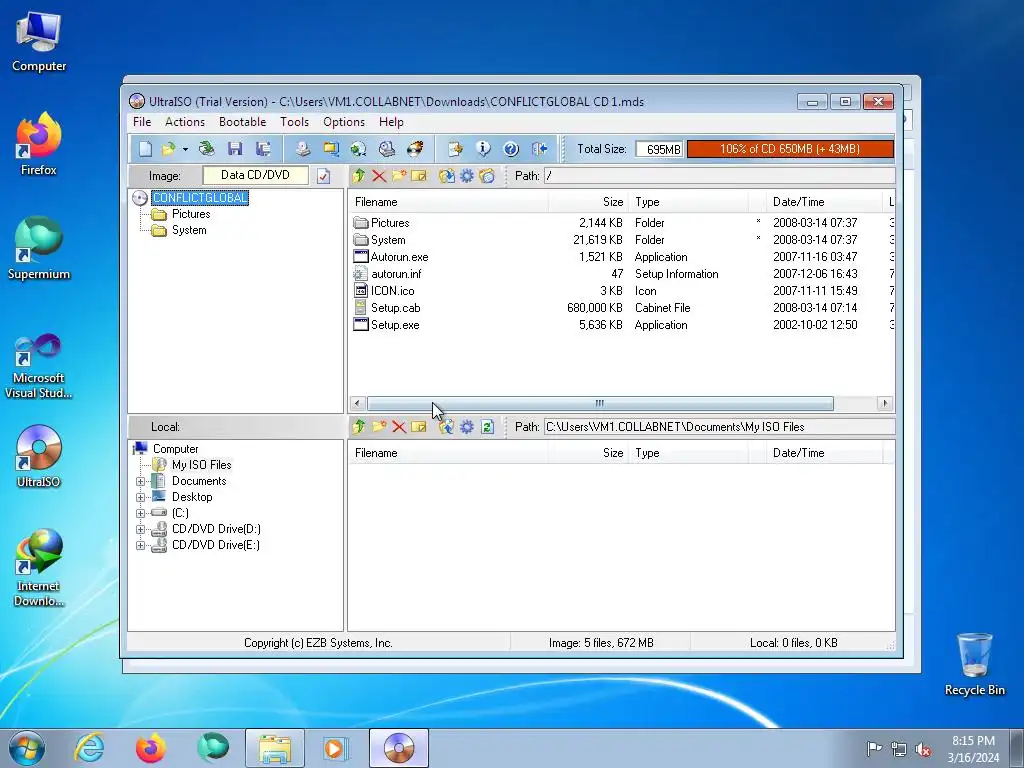Screen dimensions: 1024x768
Task: Click red X delete in Local pane toolbar
Action: pos(399,427)
